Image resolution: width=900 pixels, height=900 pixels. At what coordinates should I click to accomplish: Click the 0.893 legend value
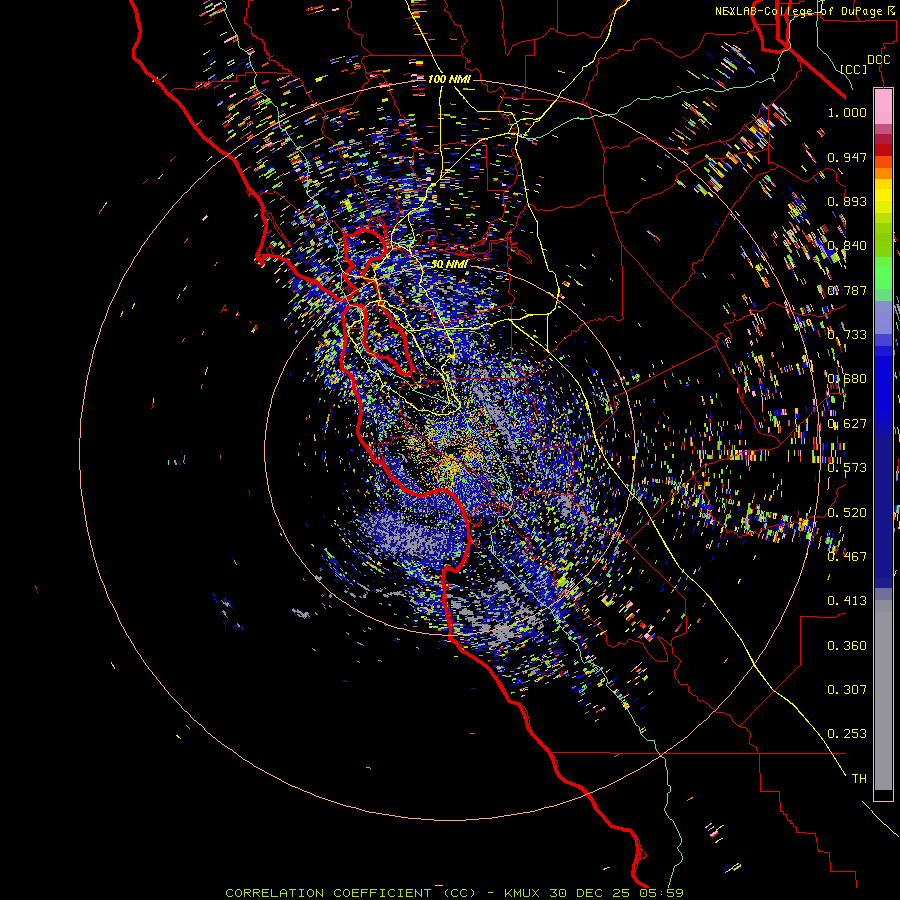[847, 201]
